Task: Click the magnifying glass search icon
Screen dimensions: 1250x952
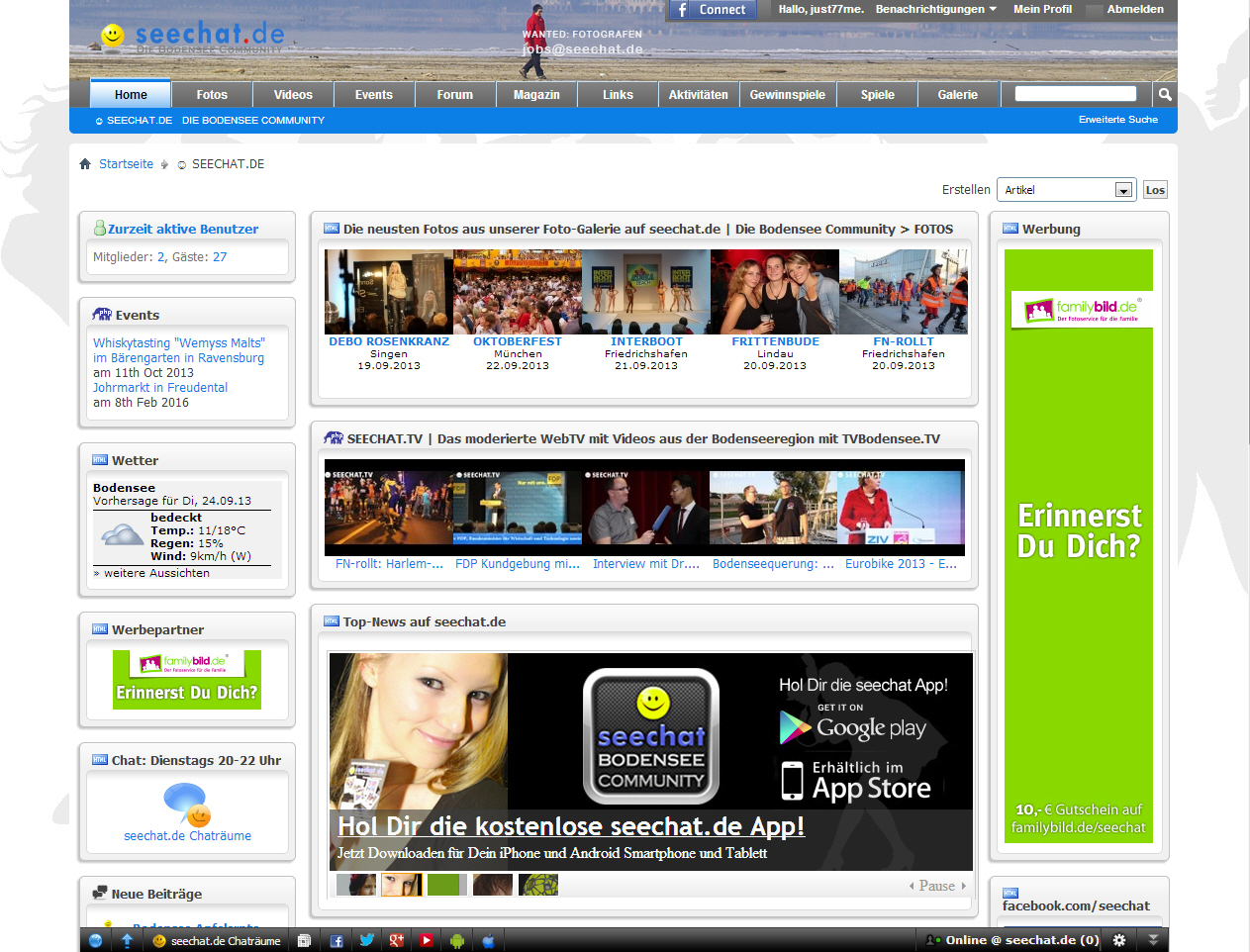Action: tap(1165, 94)
